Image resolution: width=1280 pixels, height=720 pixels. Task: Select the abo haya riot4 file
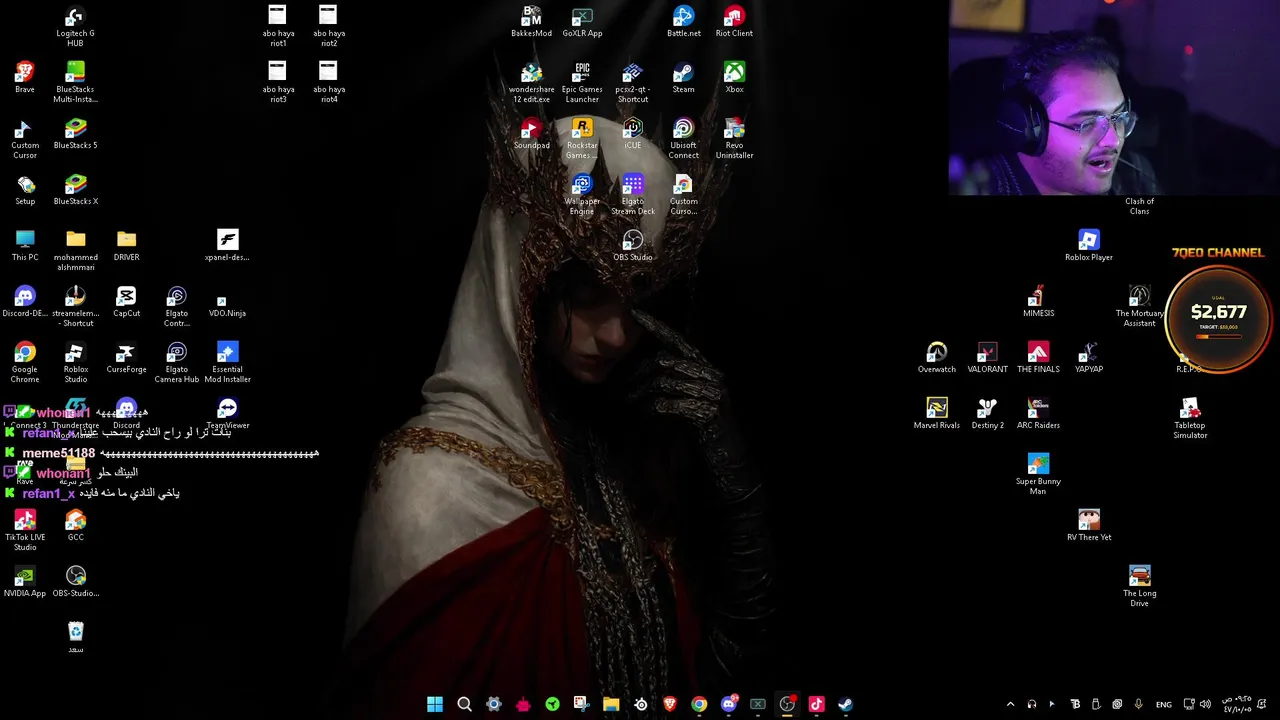pos(328,82)
